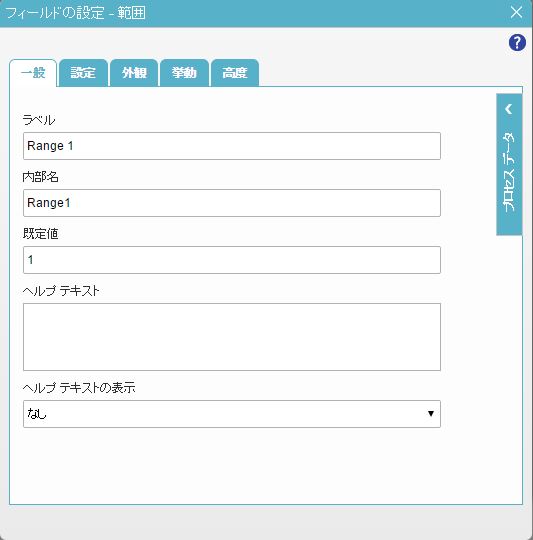The height and width of the screenshot is (540, 533).
Task: Click the ヘルプ テキストの表示 field caption
Action: (x=79, y=388)
